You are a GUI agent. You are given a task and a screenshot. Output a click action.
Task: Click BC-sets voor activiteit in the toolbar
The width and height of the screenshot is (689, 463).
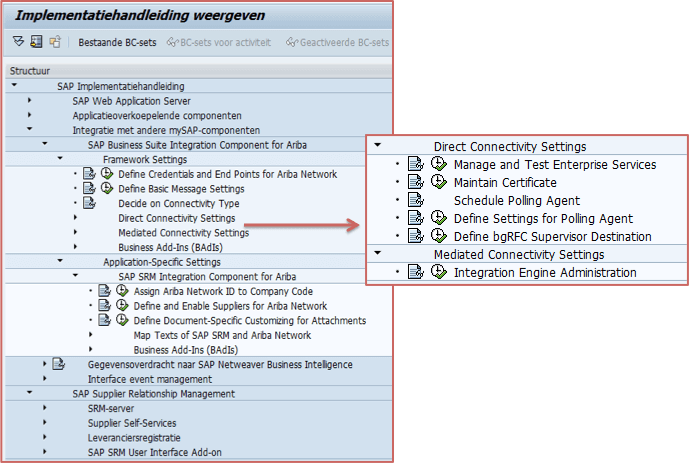(219, 43)
